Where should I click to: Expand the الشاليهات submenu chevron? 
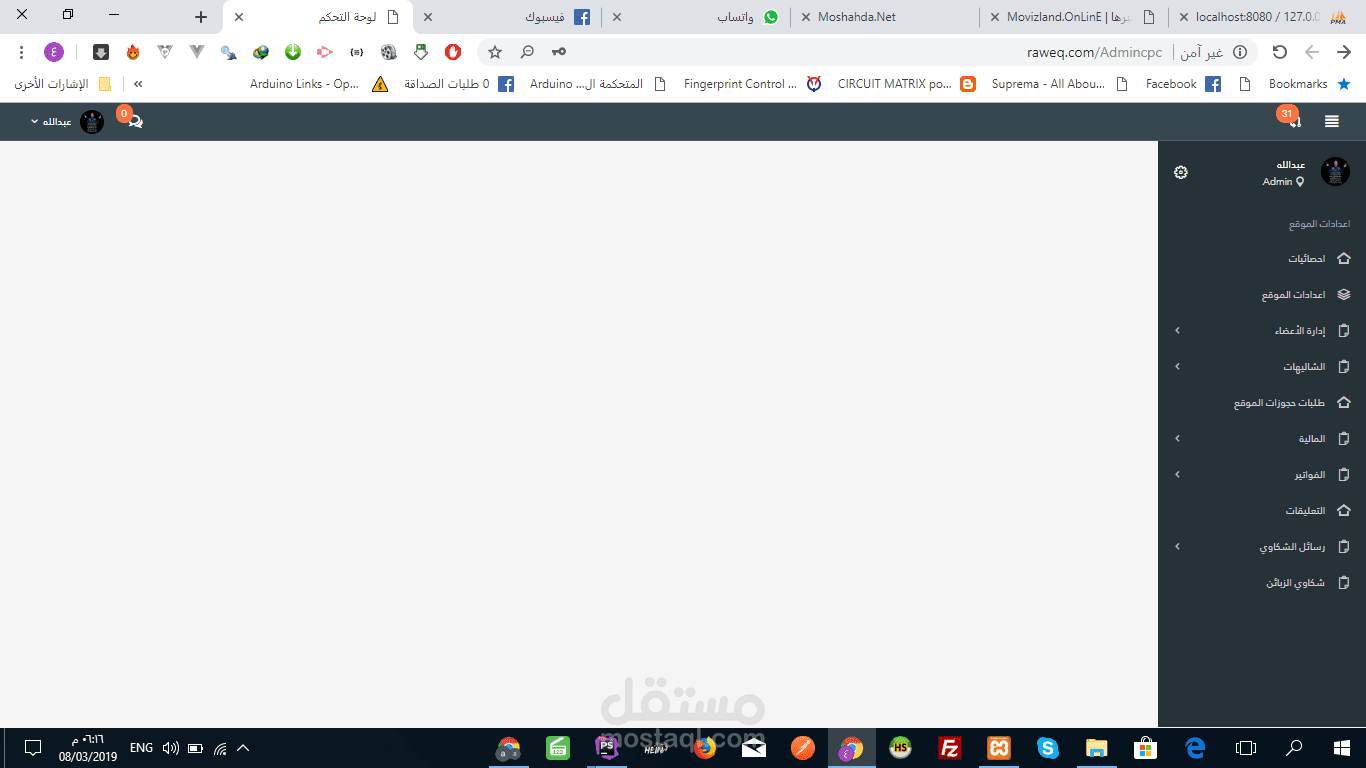pos(1177,367)
